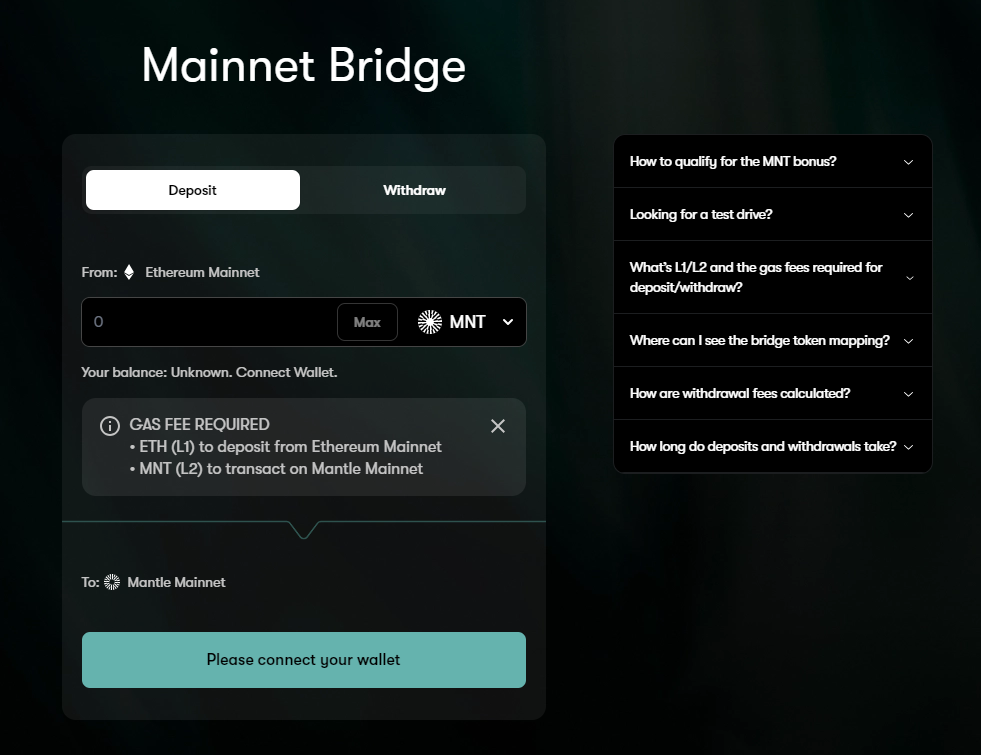The image size is (981, 755).
Task: Expand the L1/L2 gas fees question
Action: pos(756,277)
